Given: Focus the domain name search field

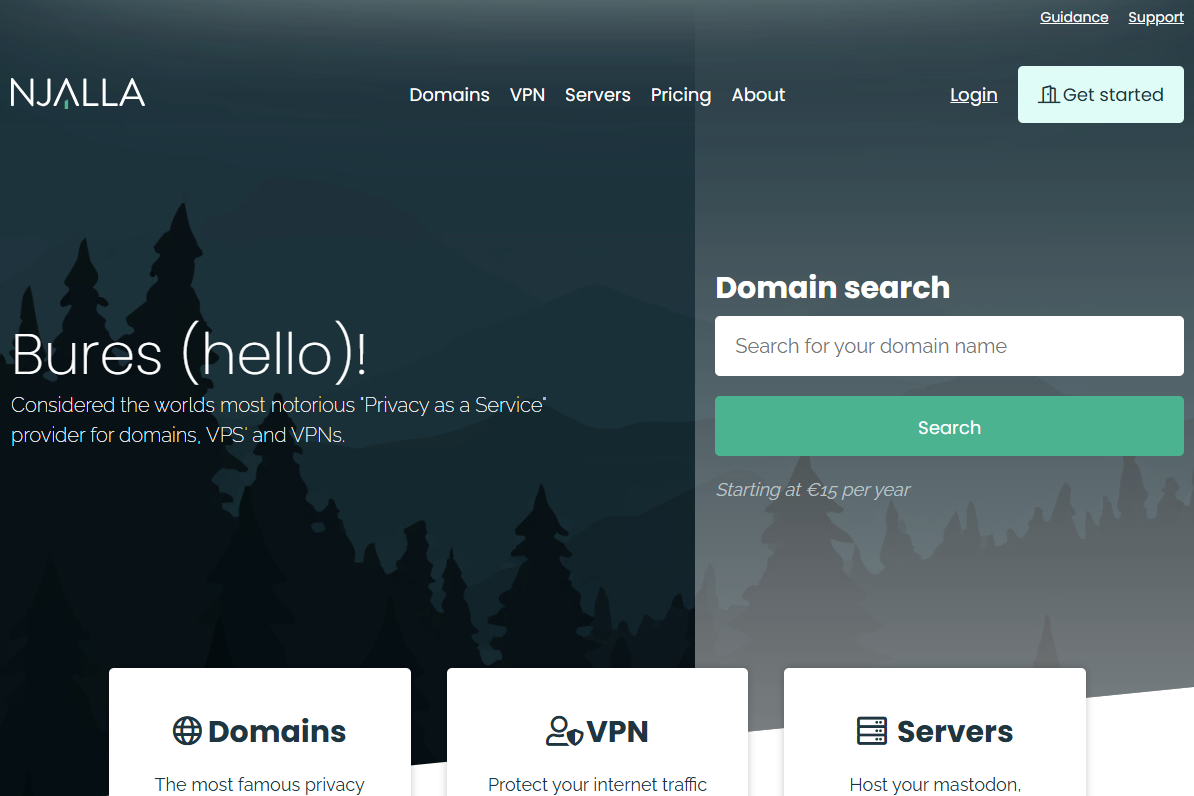Looking at the screenshot, I should point(949,346).
